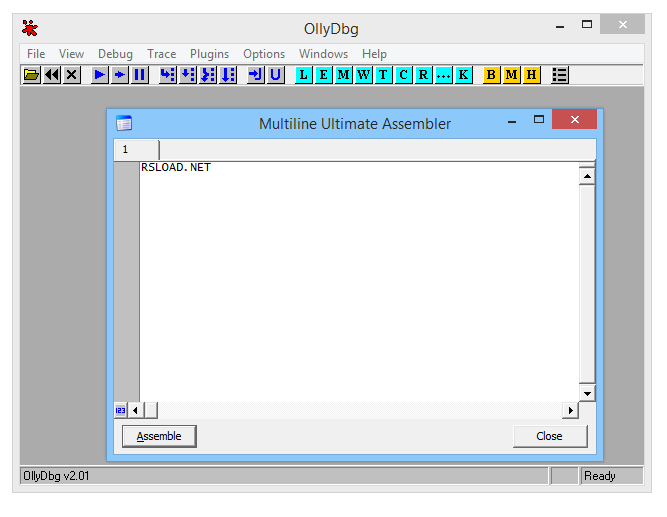Viewport: 667px width, 517px height.
Task: Close the Multiline Ultimate Assembler with red X
Action: tap(574, 119)
